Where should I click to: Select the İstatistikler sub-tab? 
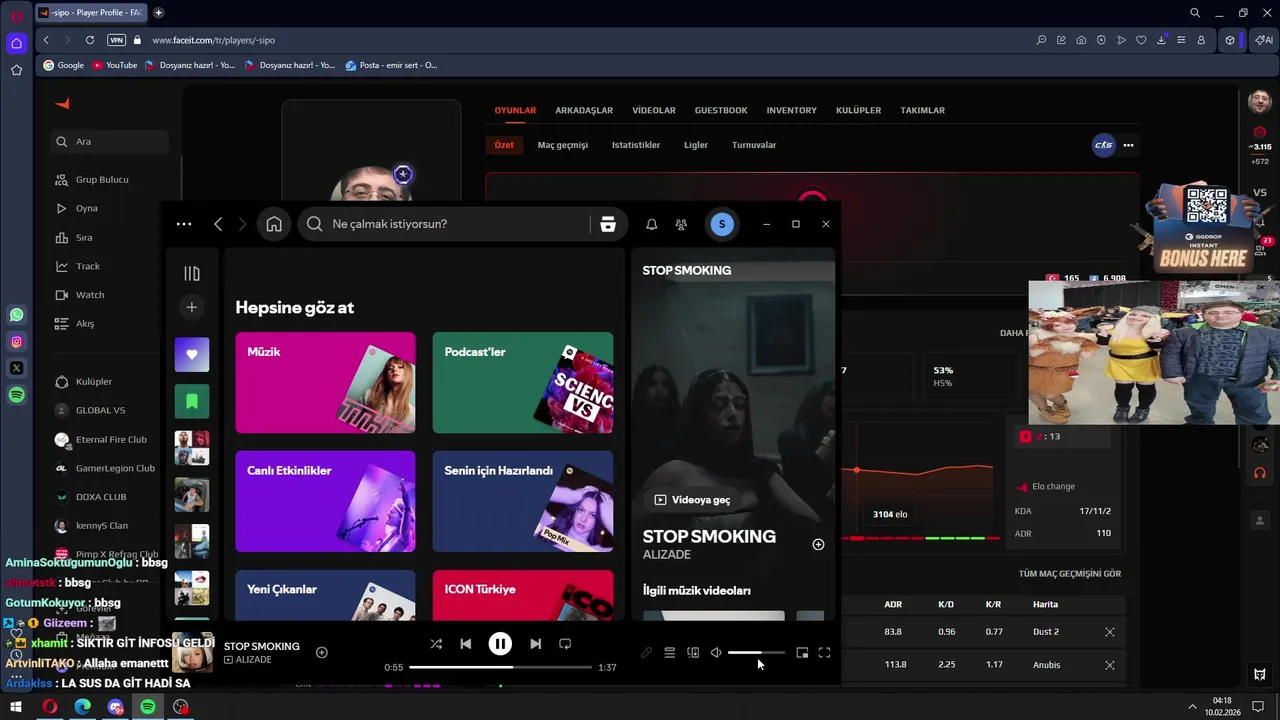coord(636,145)
